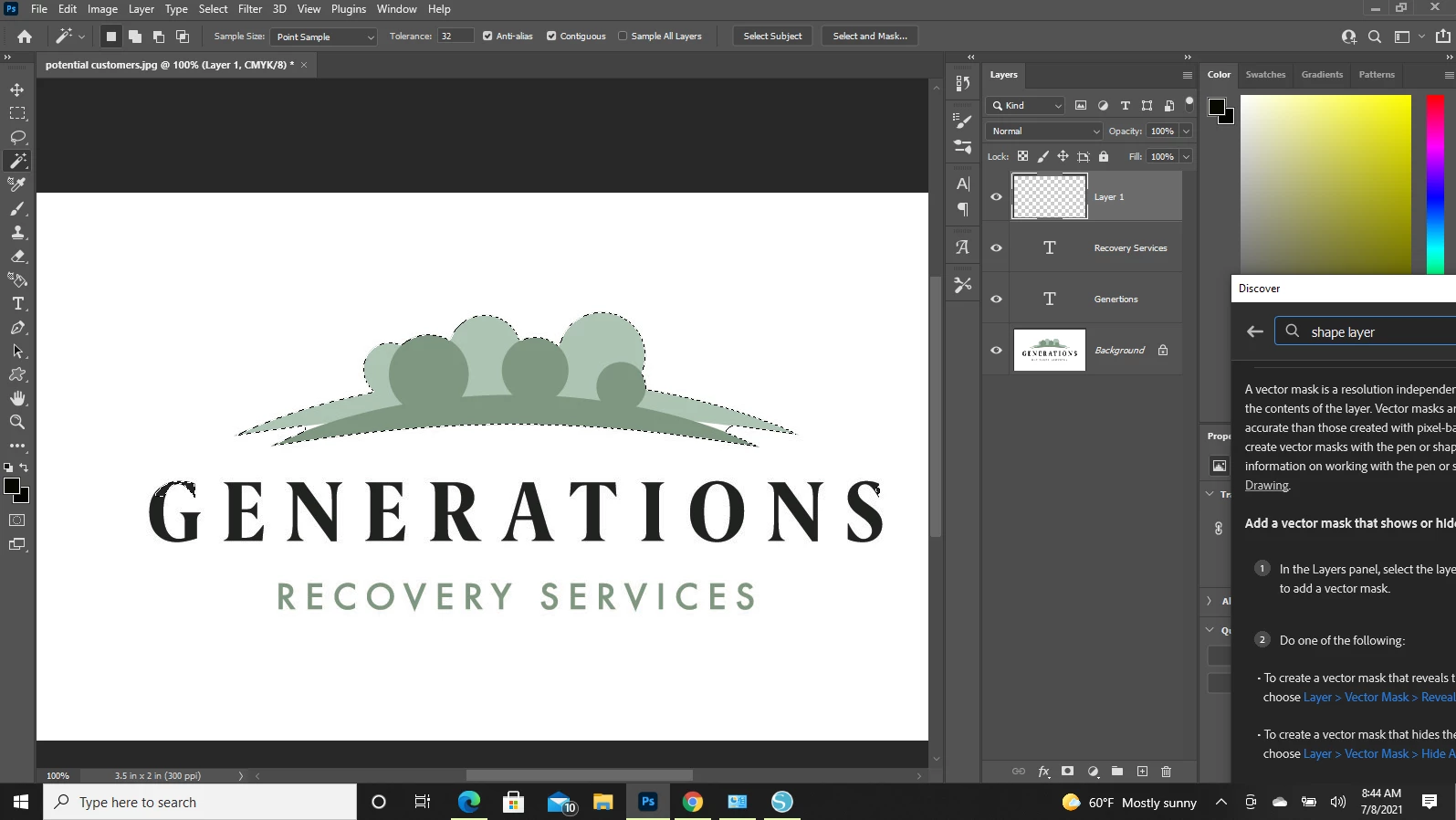Open Magic Wand tool preset picker

69,37
